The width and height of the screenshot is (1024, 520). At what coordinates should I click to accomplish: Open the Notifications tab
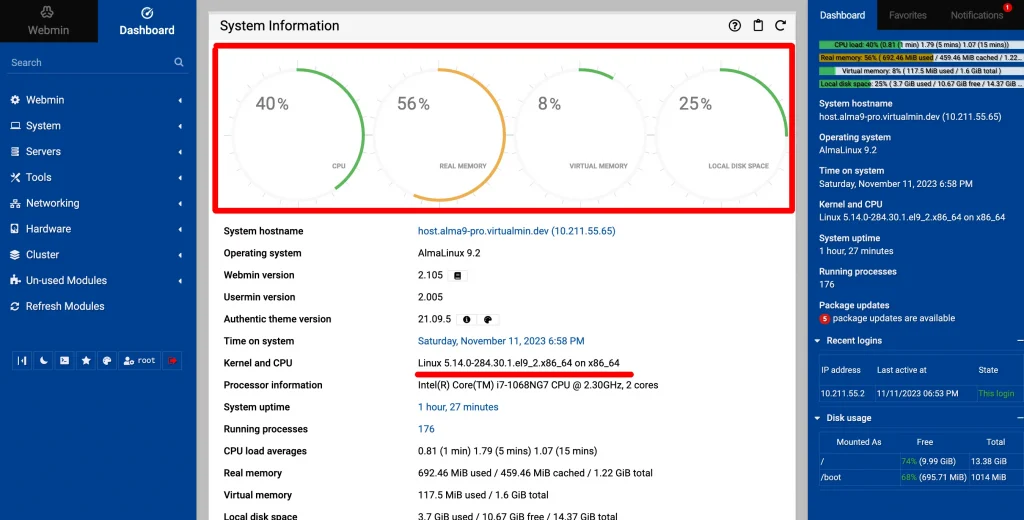pos(977,15)
